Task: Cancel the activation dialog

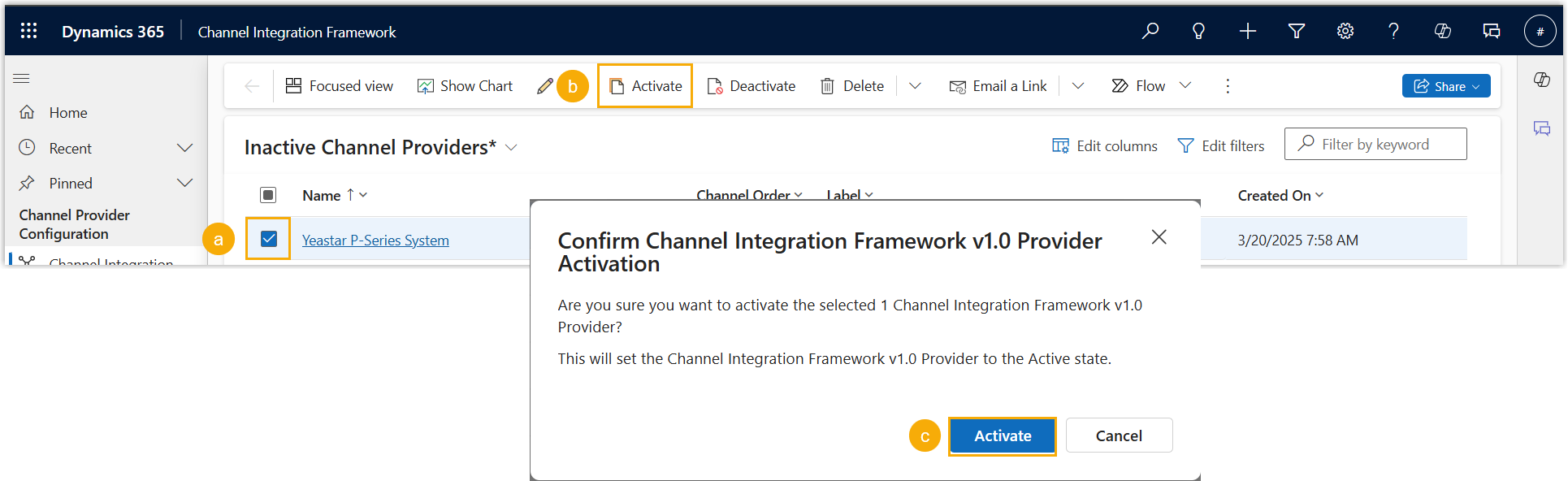Action: coord(1118,436)
